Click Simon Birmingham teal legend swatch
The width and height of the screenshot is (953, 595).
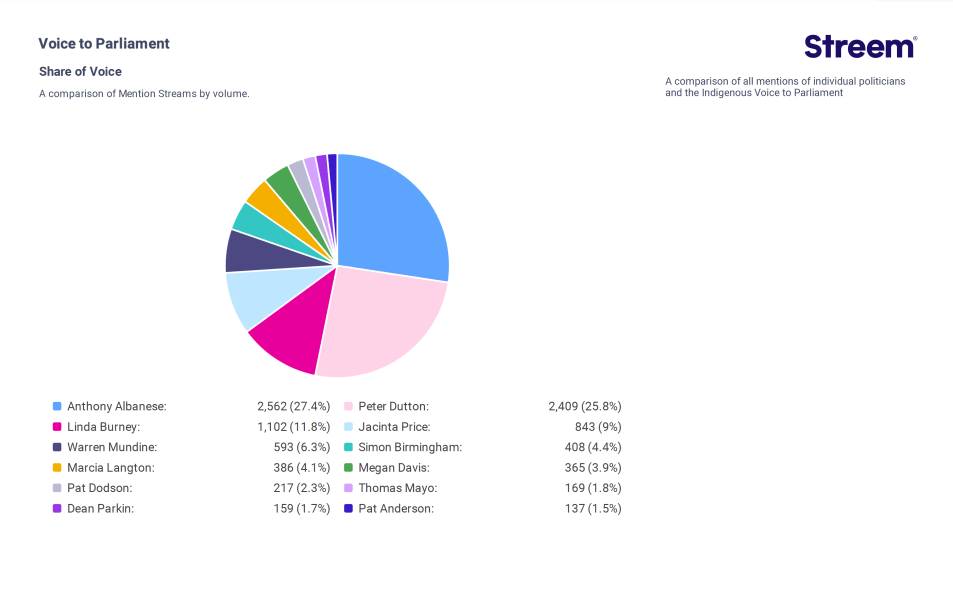coord(348,447)
